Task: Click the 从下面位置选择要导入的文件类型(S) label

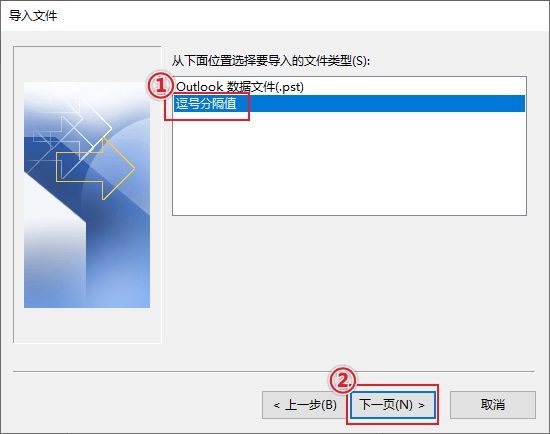Action: click(x=270, y=61)
